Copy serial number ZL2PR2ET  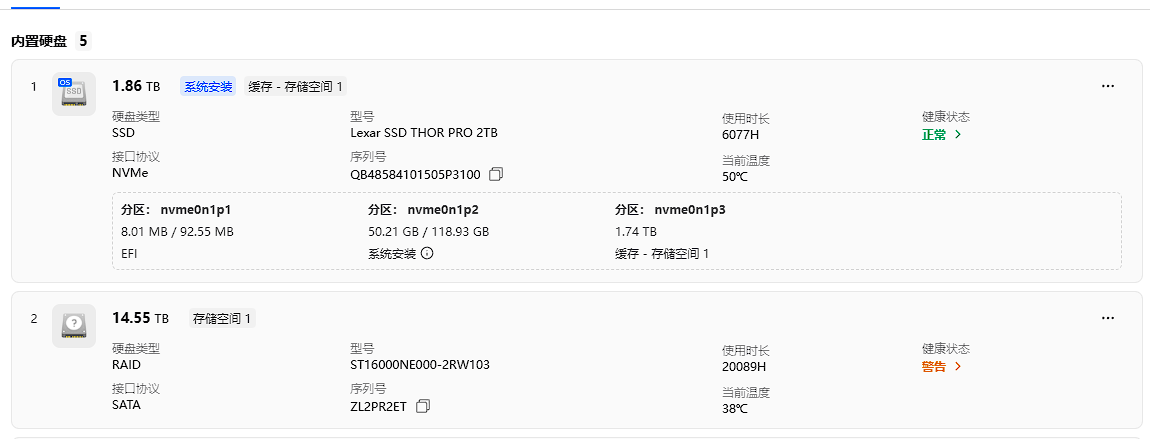pos(423,406)
